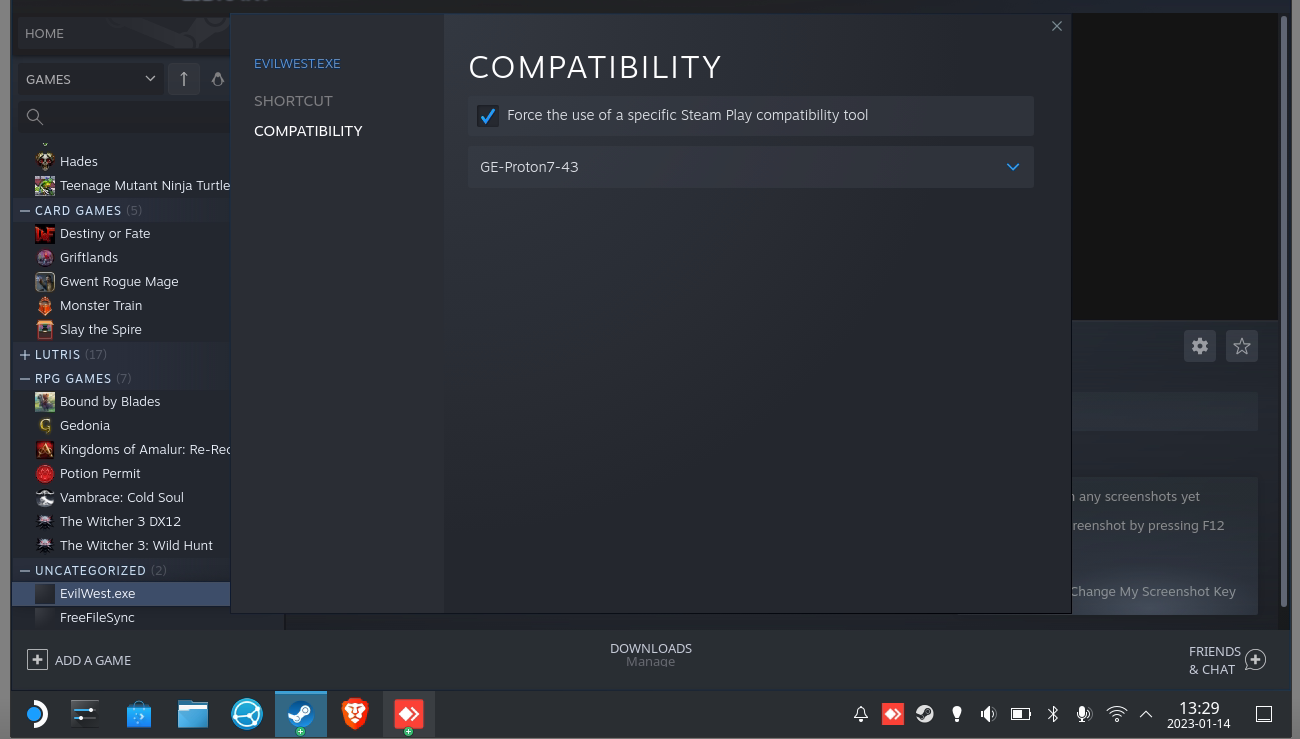Image resolution: width=1300 pixels, height=739 pixels.
Task: Click Add a Game button
Action: (79, 660)
